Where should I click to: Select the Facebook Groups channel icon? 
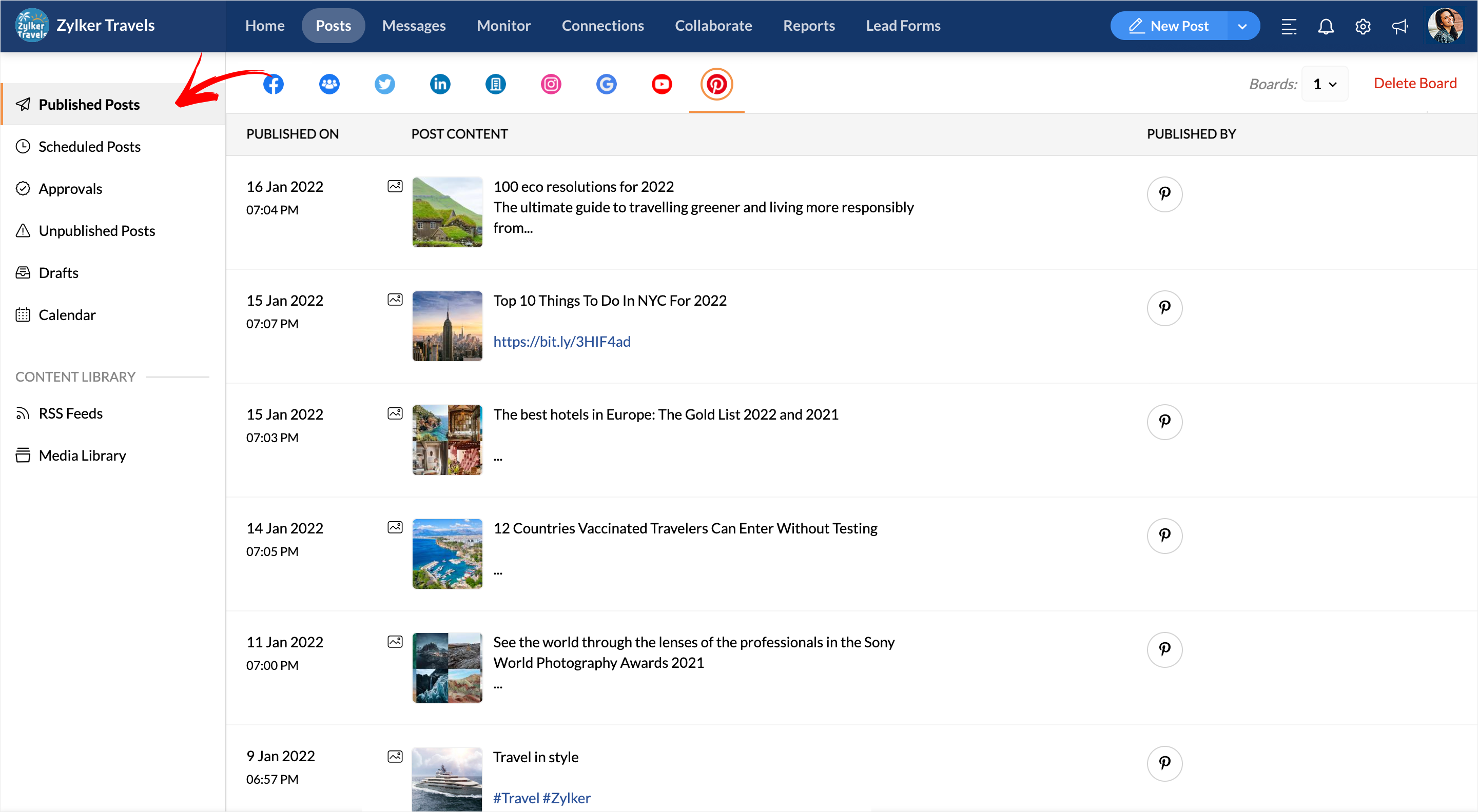click(329, 84)
